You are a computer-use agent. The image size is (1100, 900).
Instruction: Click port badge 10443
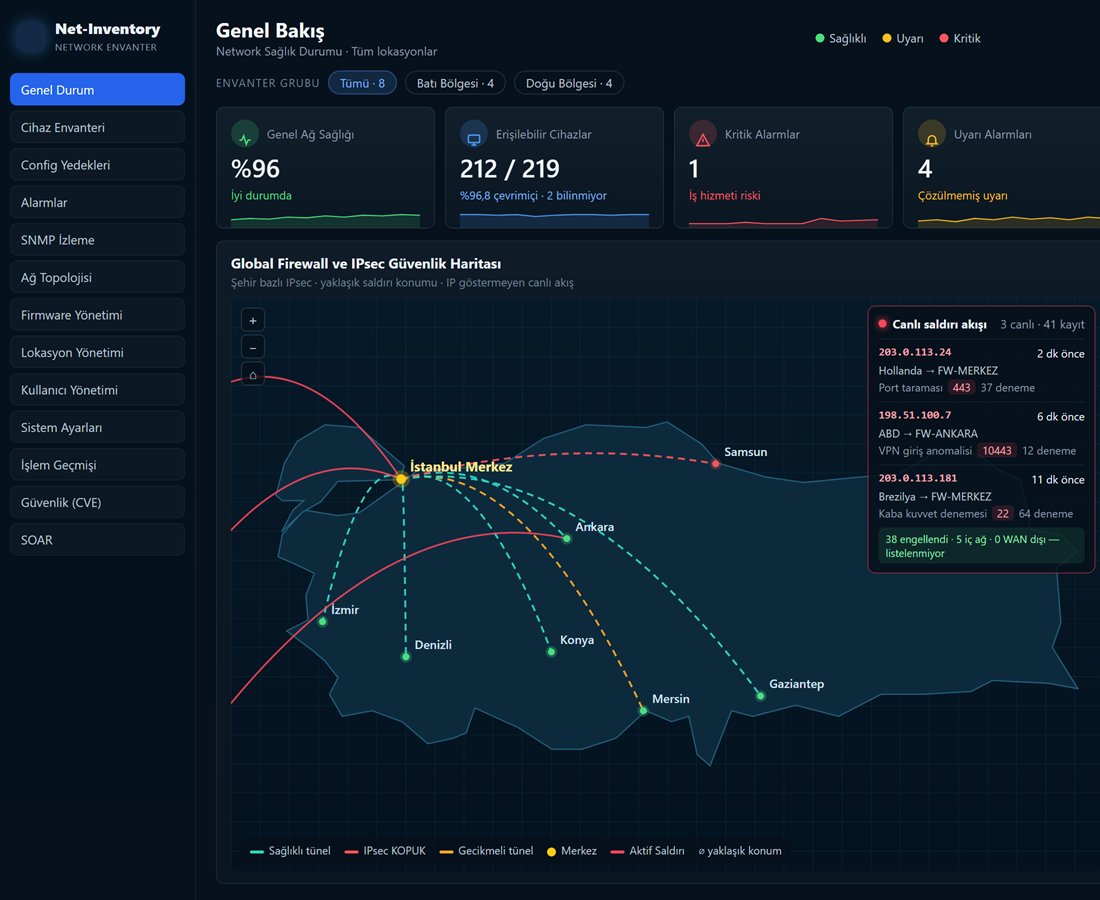(x=997, y=451)
